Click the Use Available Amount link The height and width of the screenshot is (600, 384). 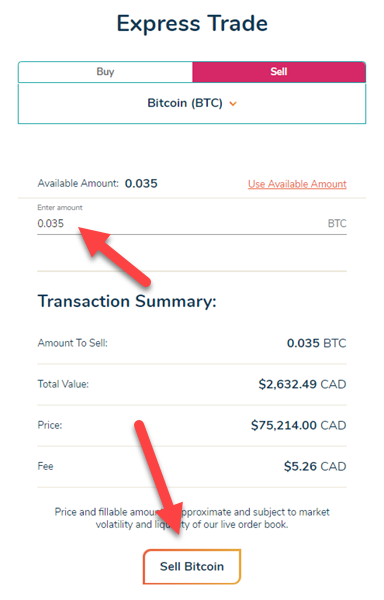coord(297,184)
